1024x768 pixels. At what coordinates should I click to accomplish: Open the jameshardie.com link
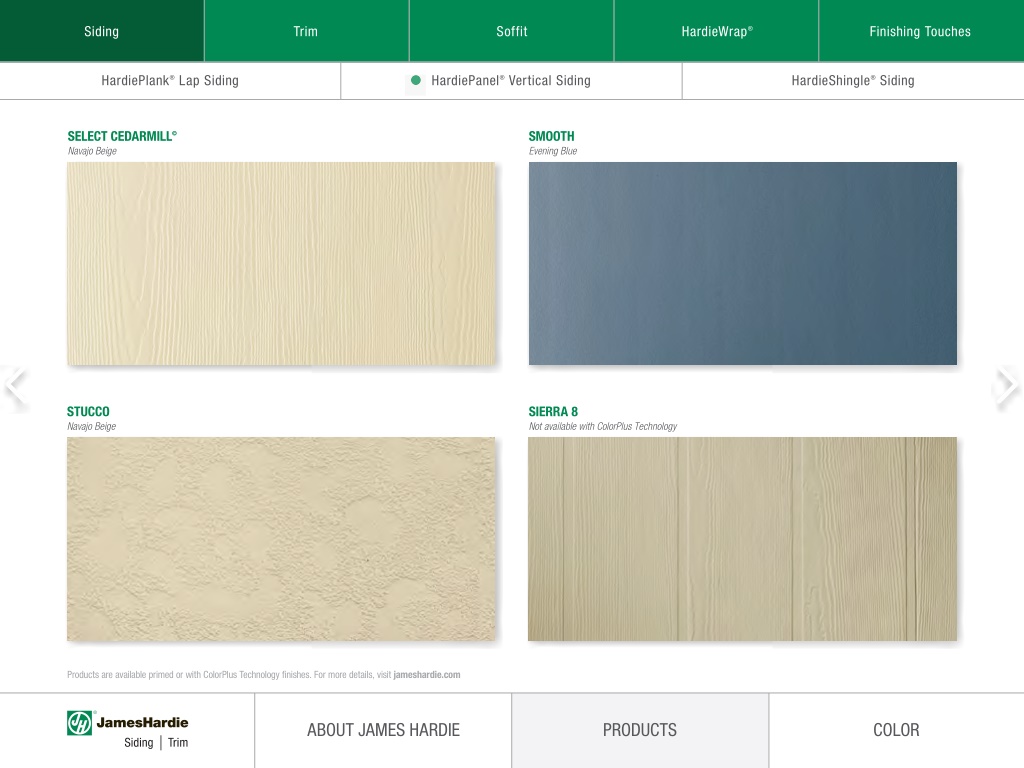426,675
